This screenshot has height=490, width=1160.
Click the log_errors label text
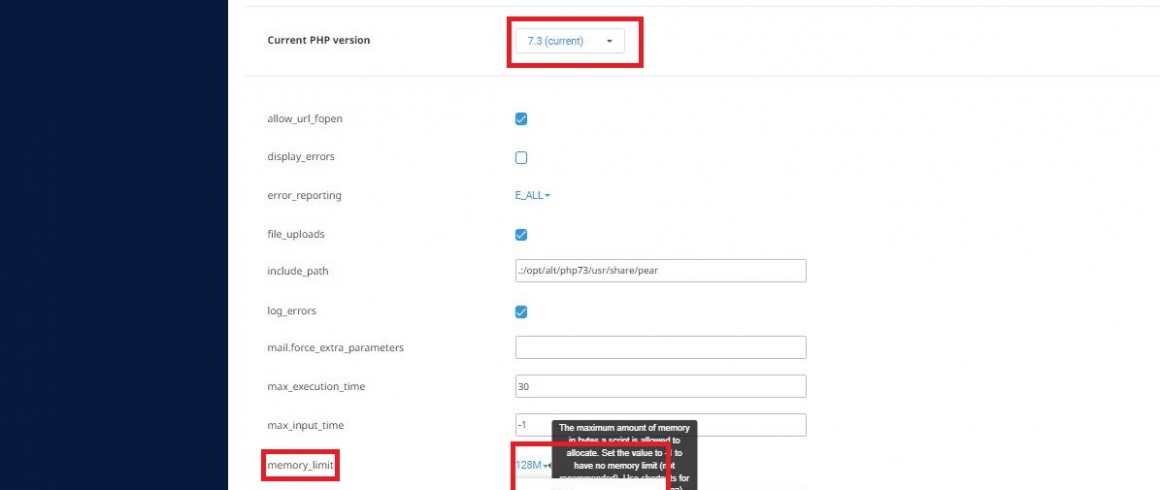[x=291, y=311]
